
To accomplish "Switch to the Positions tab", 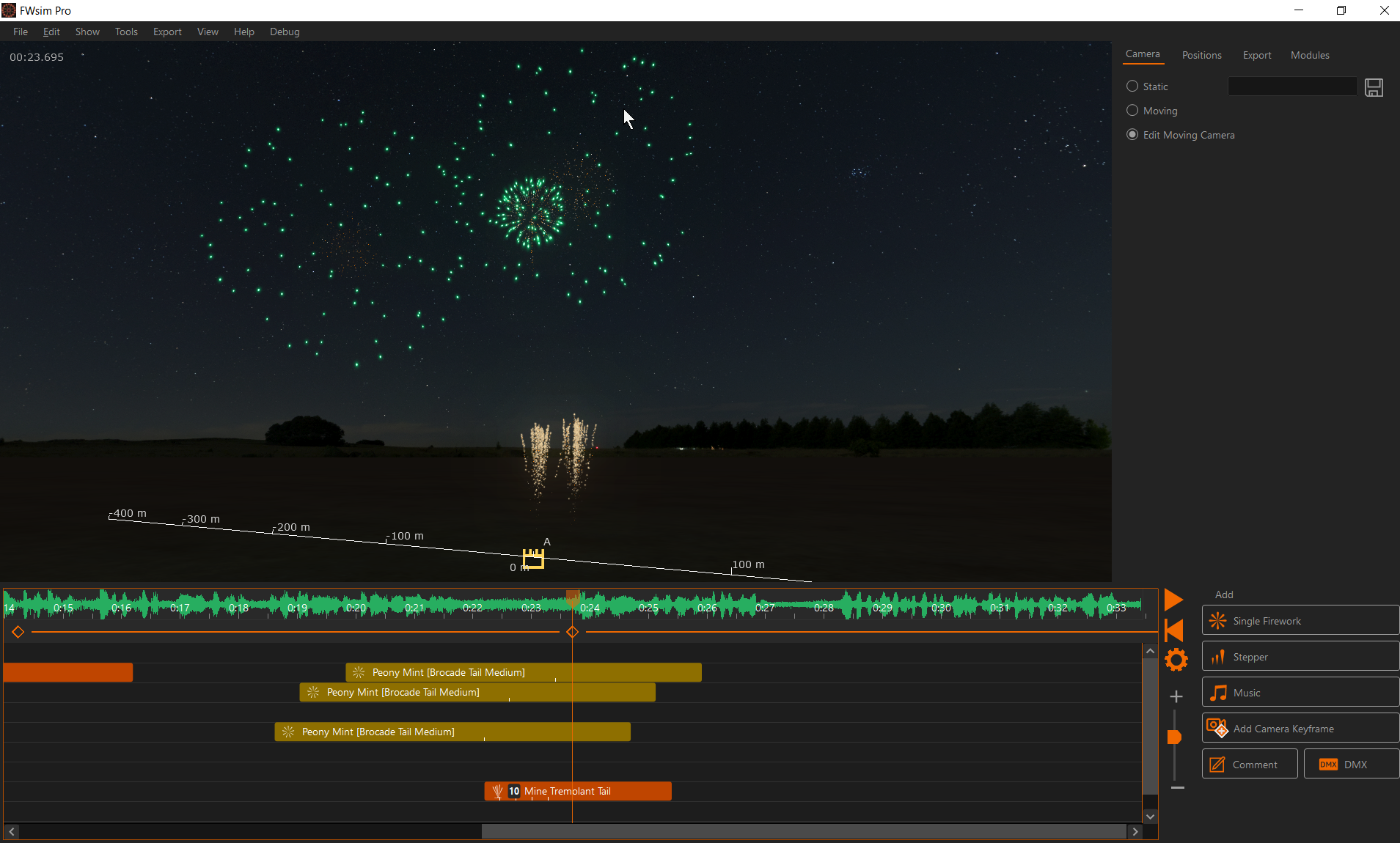I will (1201, 55).
